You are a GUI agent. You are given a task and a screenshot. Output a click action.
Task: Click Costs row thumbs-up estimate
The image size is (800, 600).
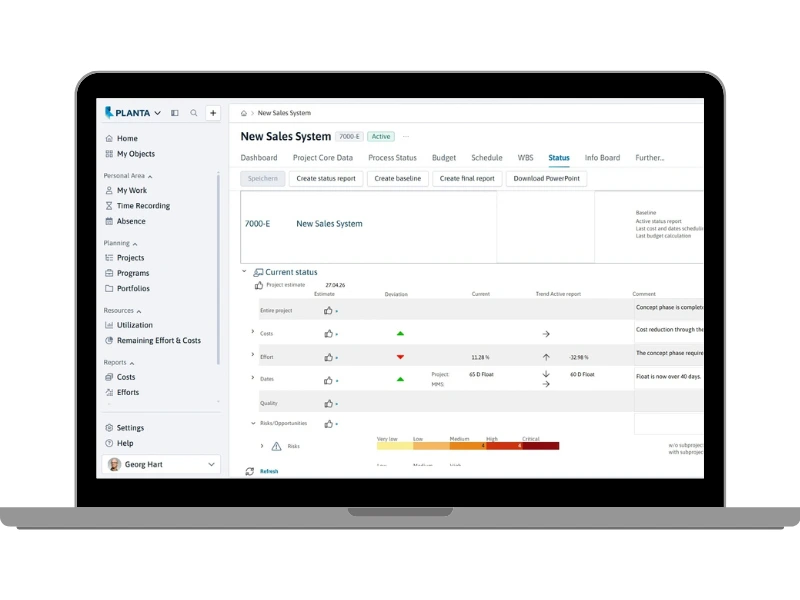pos(328,334)
